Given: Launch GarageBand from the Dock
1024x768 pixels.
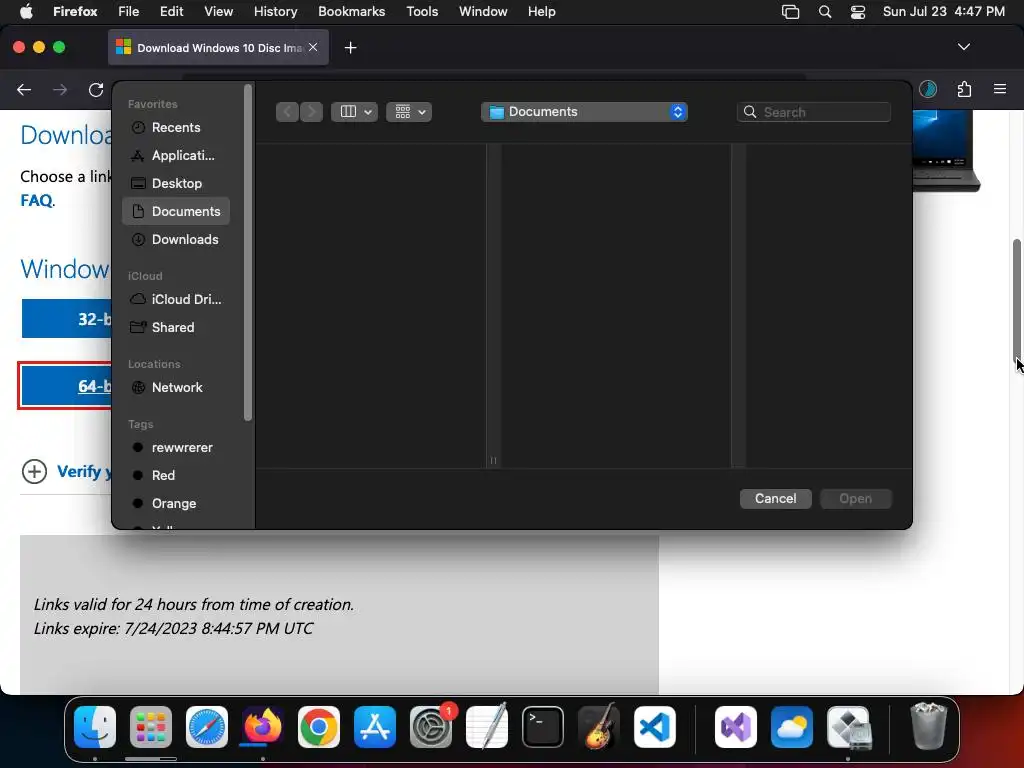Looking at the screenshot, I should [x=599, y=727].
